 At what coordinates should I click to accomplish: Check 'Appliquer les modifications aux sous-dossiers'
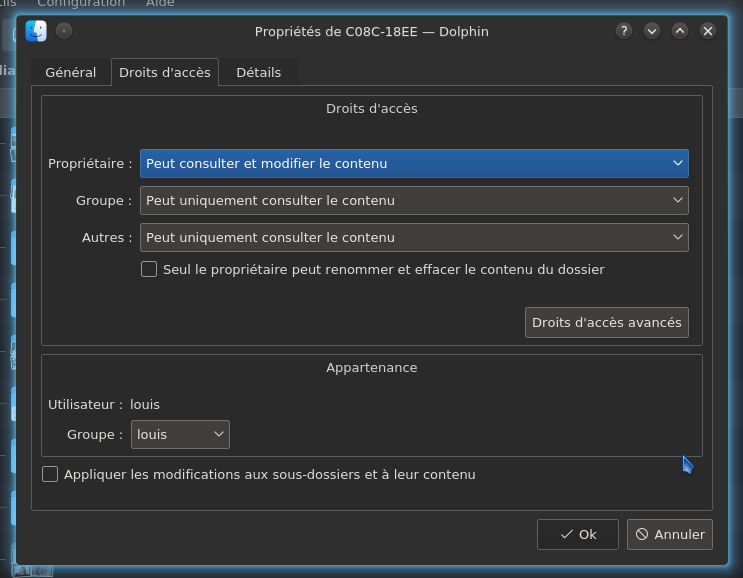click(50, 475)
